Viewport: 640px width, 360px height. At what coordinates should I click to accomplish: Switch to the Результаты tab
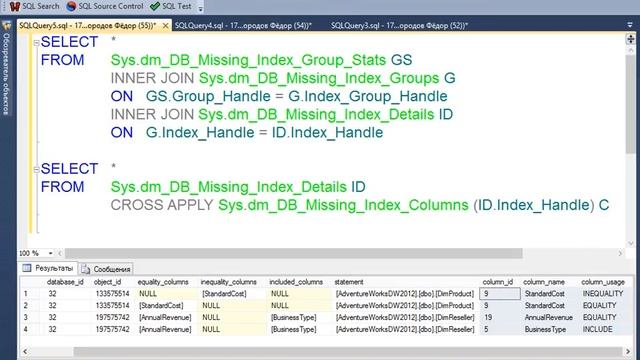coord(48,268)
